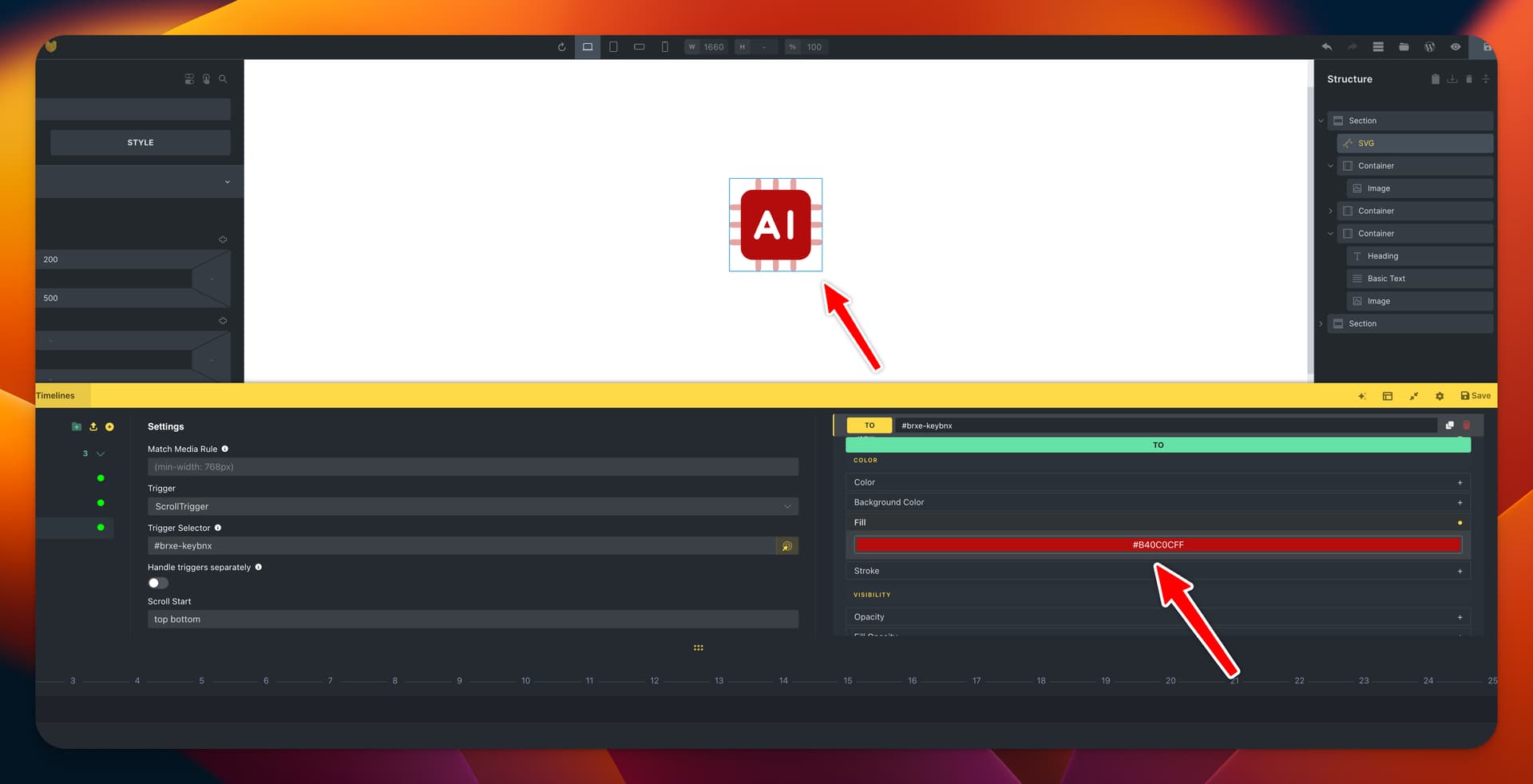Click the add new timeline plus icon

[109, 427]
